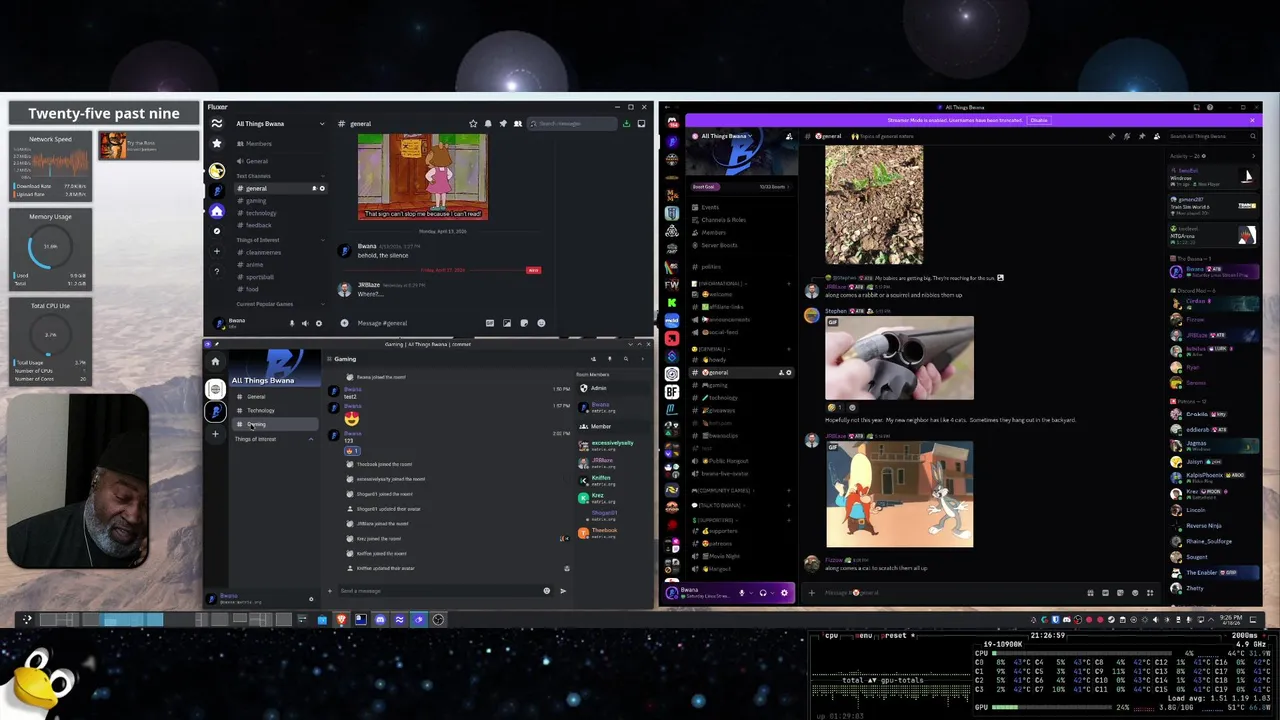Join the General voice channel in Fluxer

click(257, 161)
